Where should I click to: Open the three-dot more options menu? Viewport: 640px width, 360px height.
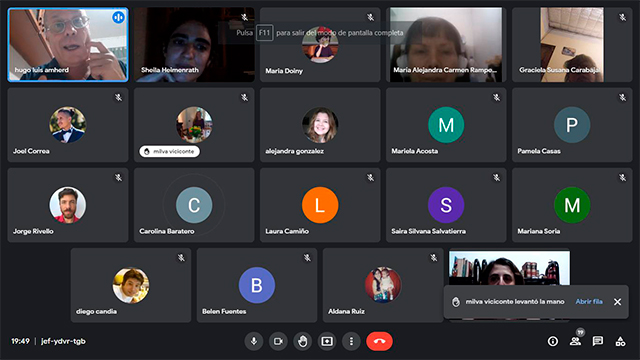point(351,341)
